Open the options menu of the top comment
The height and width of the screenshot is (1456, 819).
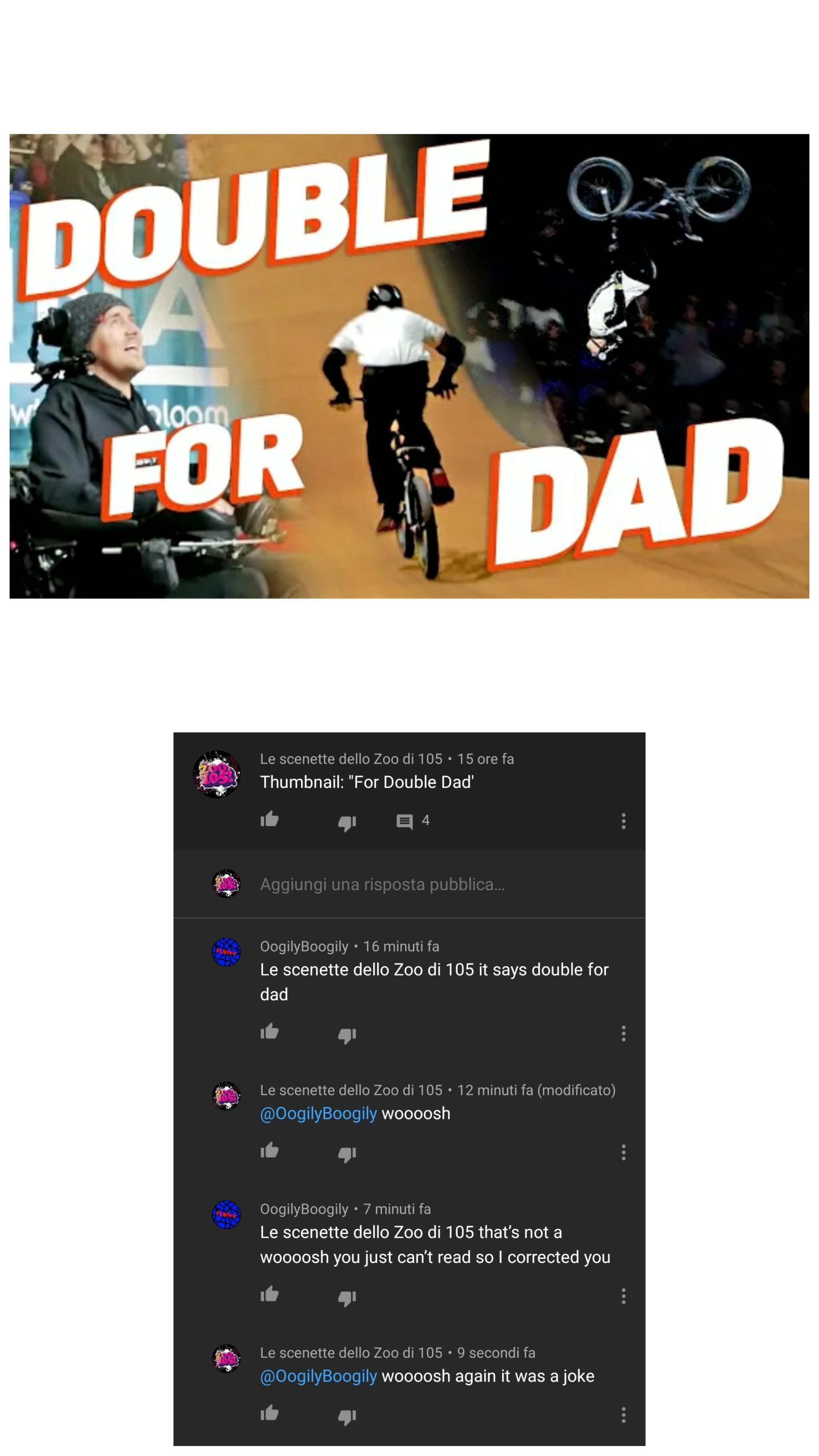623,821
